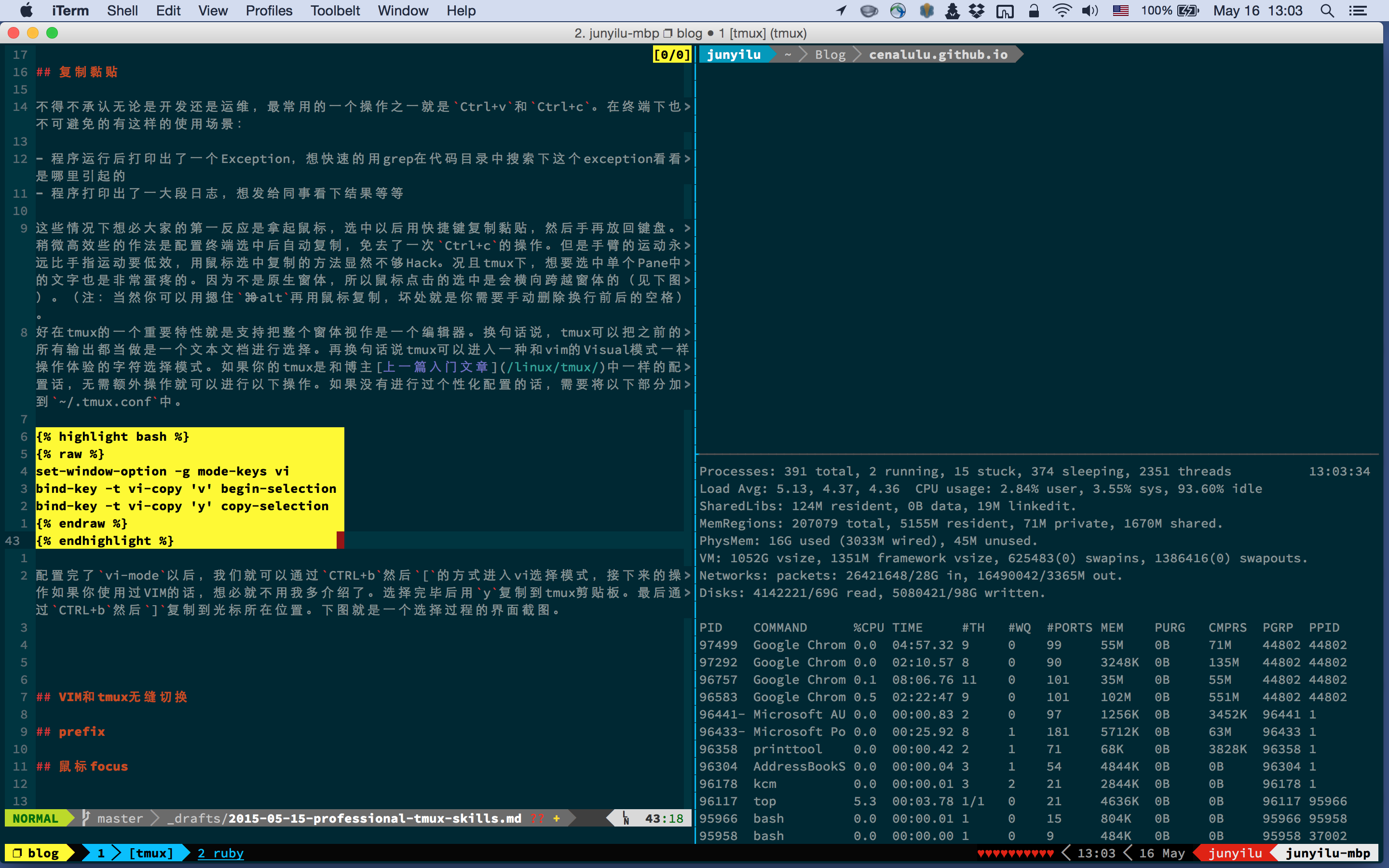This screenshot has width=1389, height=868.
Task: Click the red junyilu tmux status segment
Action: [1235, 853]
